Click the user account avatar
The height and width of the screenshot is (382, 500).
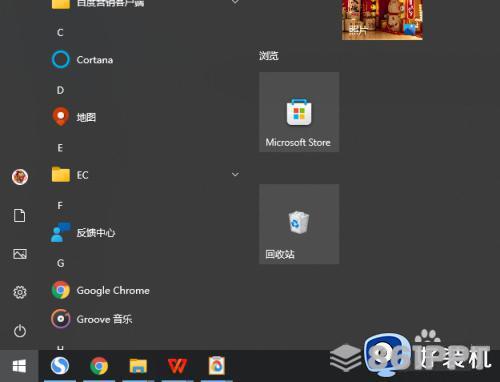20,177
